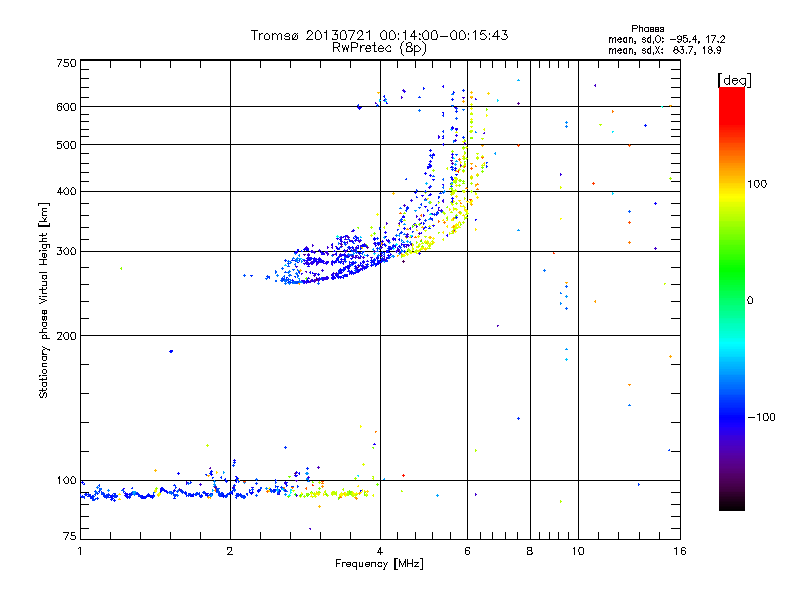Image resolution: width=800 pixels, height=600 pixels.
Task: Click x-axis tick label '8'
Action: click(530, 551)
